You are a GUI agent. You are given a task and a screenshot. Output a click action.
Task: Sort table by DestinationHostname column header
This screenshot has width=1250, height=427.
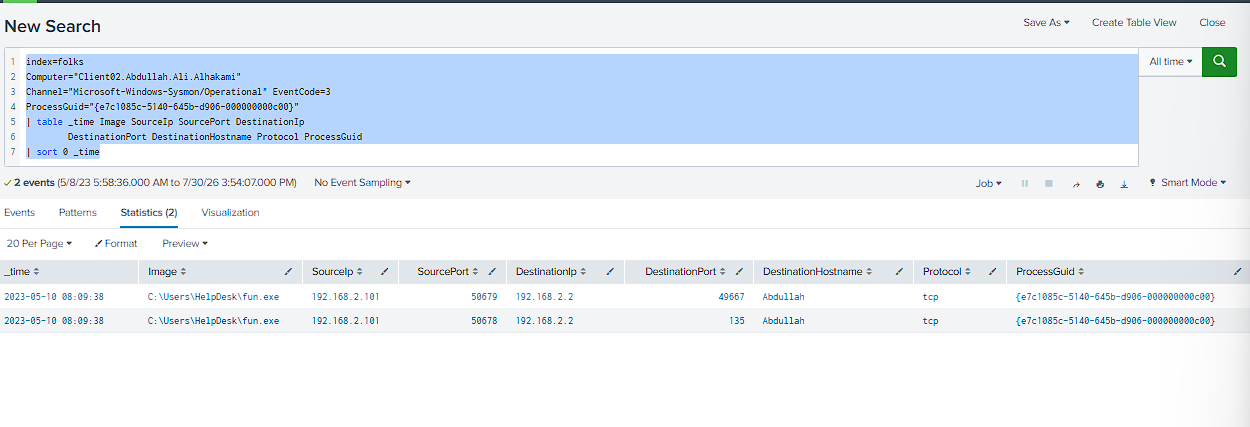(x=819, y=271)
